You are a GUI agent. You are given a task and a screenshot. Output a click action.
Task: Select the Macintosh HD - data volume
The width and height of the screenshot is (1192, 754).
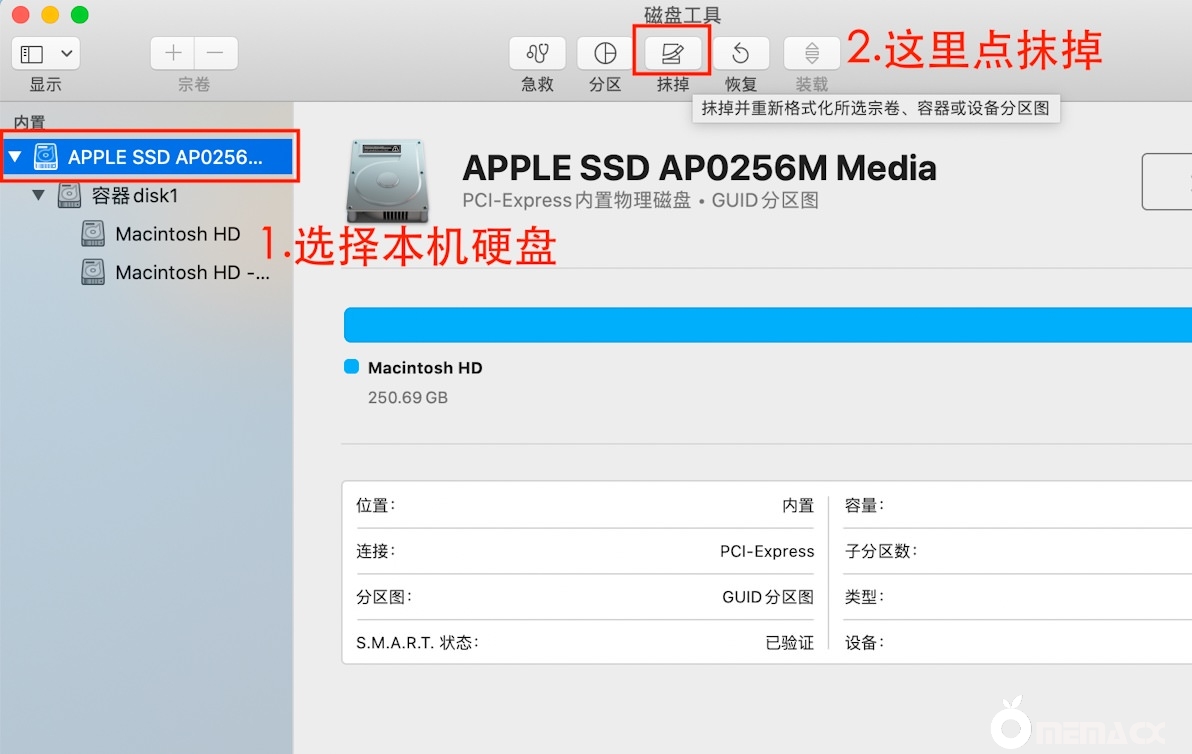[x=191, y=272]
